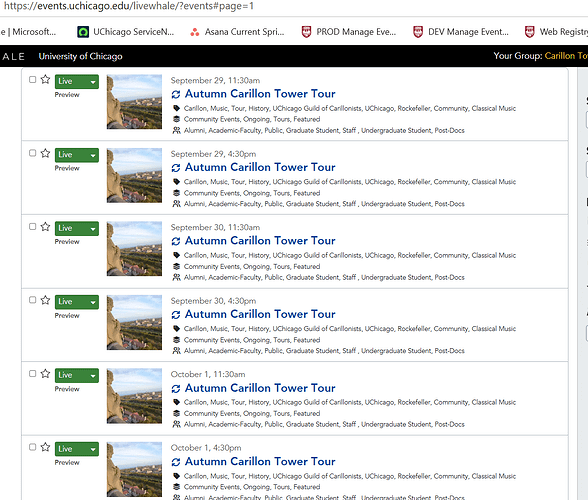Image resolution: width=588 pixels, height=500 pixels.
Task: Click repeating-event icon for September 30, 11:30am tour
Action: point(176,241)
